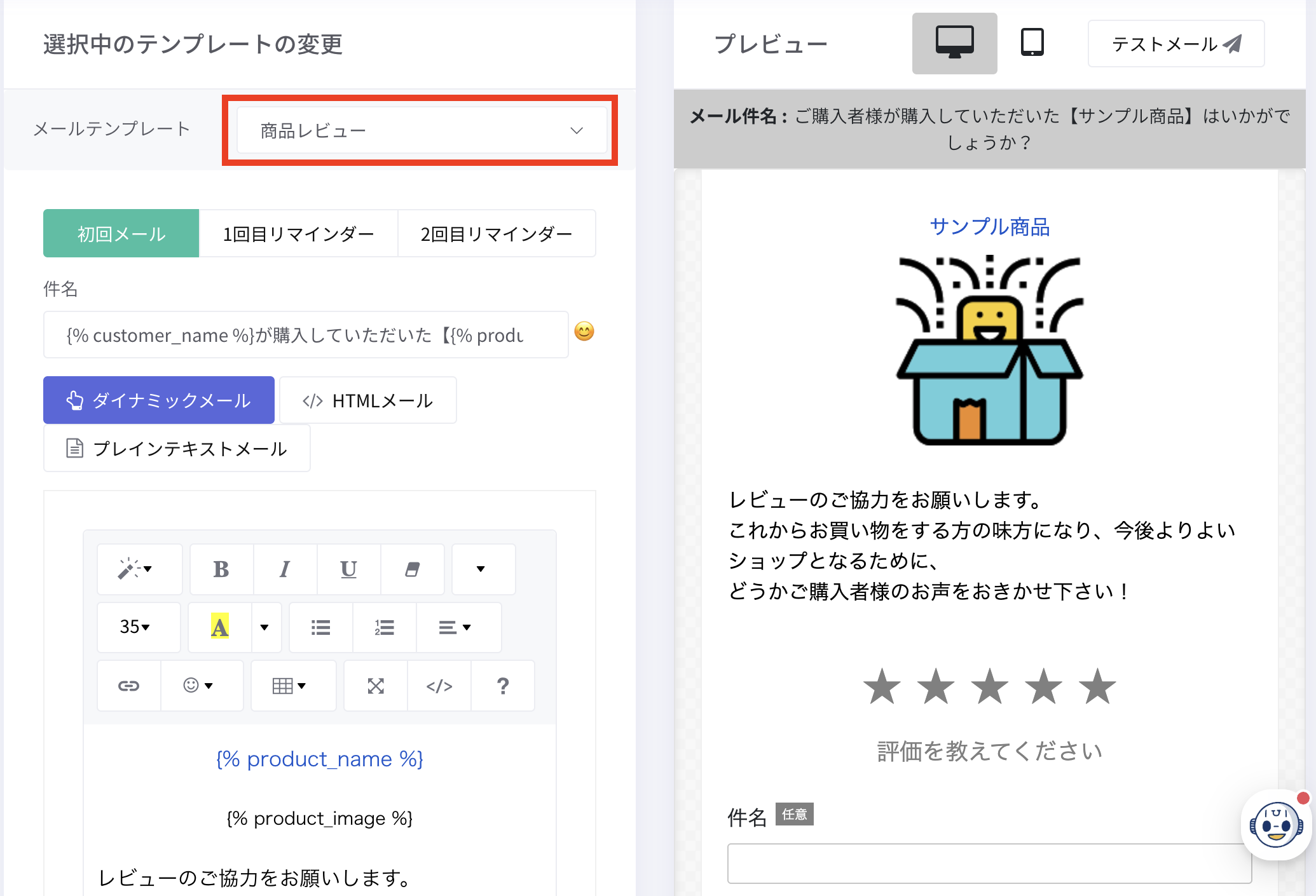Click the テストメール send button
1316x896 pixels.
[1175, 44]
